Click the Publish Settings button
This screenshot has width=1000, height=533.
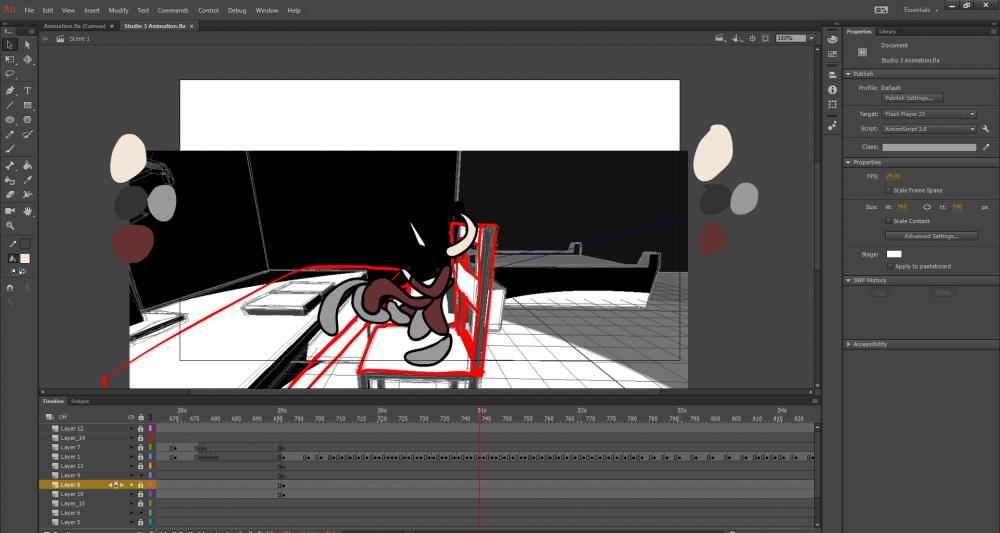click(913, 98)
